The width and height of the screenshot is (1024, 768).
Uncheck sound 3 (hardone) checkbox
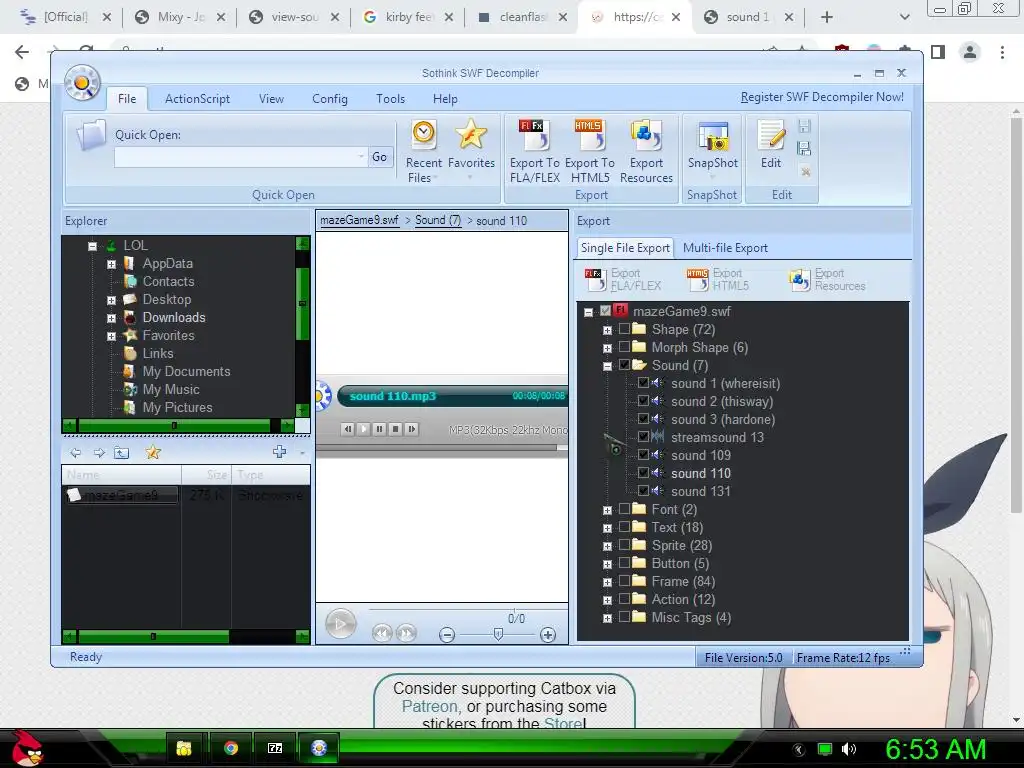[643, 419]
